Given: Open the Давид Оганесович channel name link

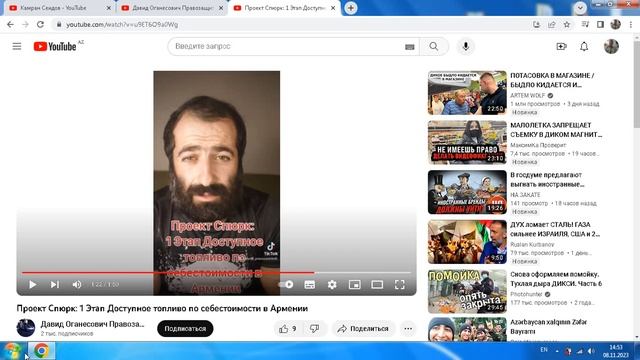Looking at the screenshot, I should click(x=92, y=324).
